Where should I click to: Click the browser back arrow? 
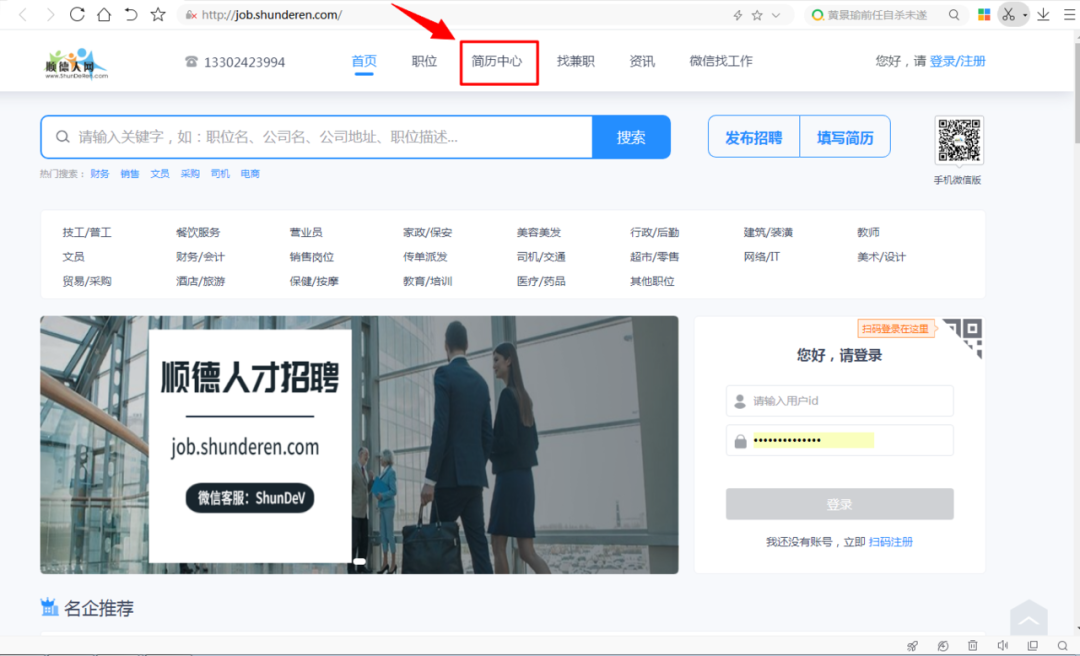(23, 14)
